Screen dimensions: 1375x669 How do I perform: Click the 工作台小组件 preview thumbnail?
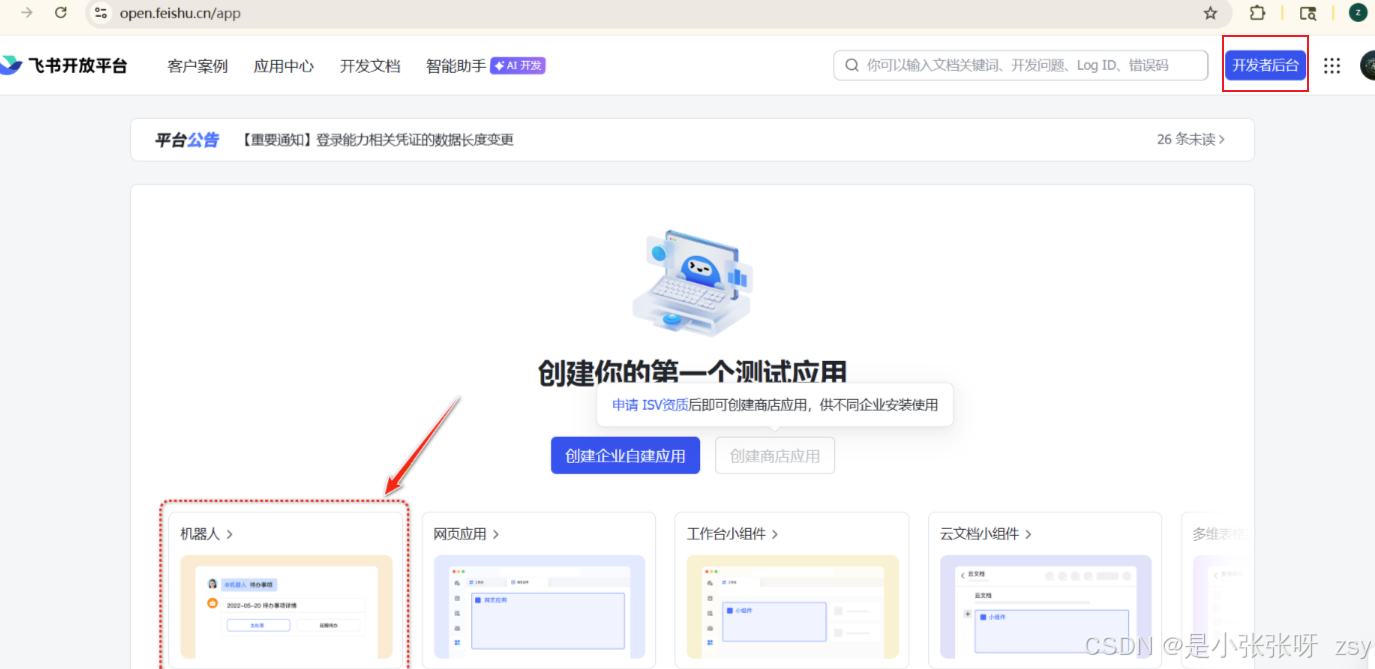tap(792, 607)
